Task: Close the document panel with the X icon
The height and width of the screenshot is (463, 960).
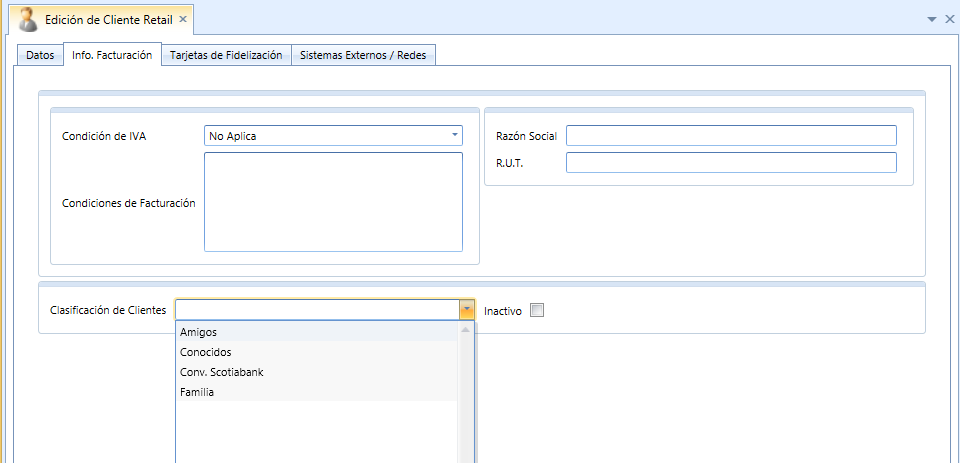Action: [950, 20]
